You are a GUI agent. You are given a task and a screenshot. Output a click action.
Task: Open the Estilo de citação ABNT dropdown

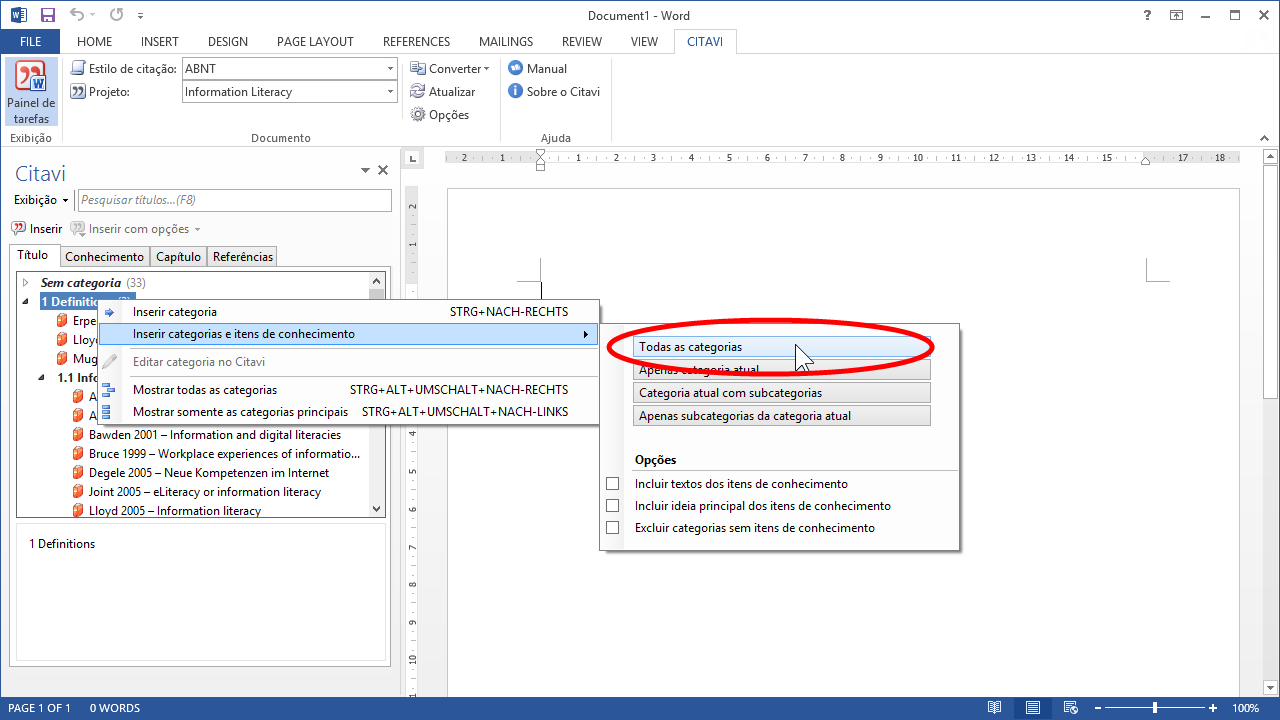pos(390,69)
